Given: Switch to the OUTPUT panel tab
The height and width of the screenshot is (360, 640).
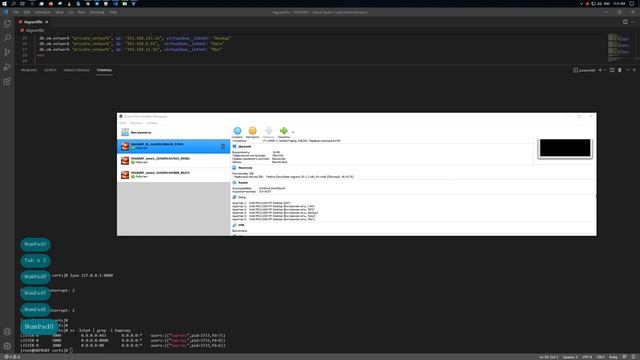Looking at the screenshot, I should pyautogui.click(x=50, y=70).
